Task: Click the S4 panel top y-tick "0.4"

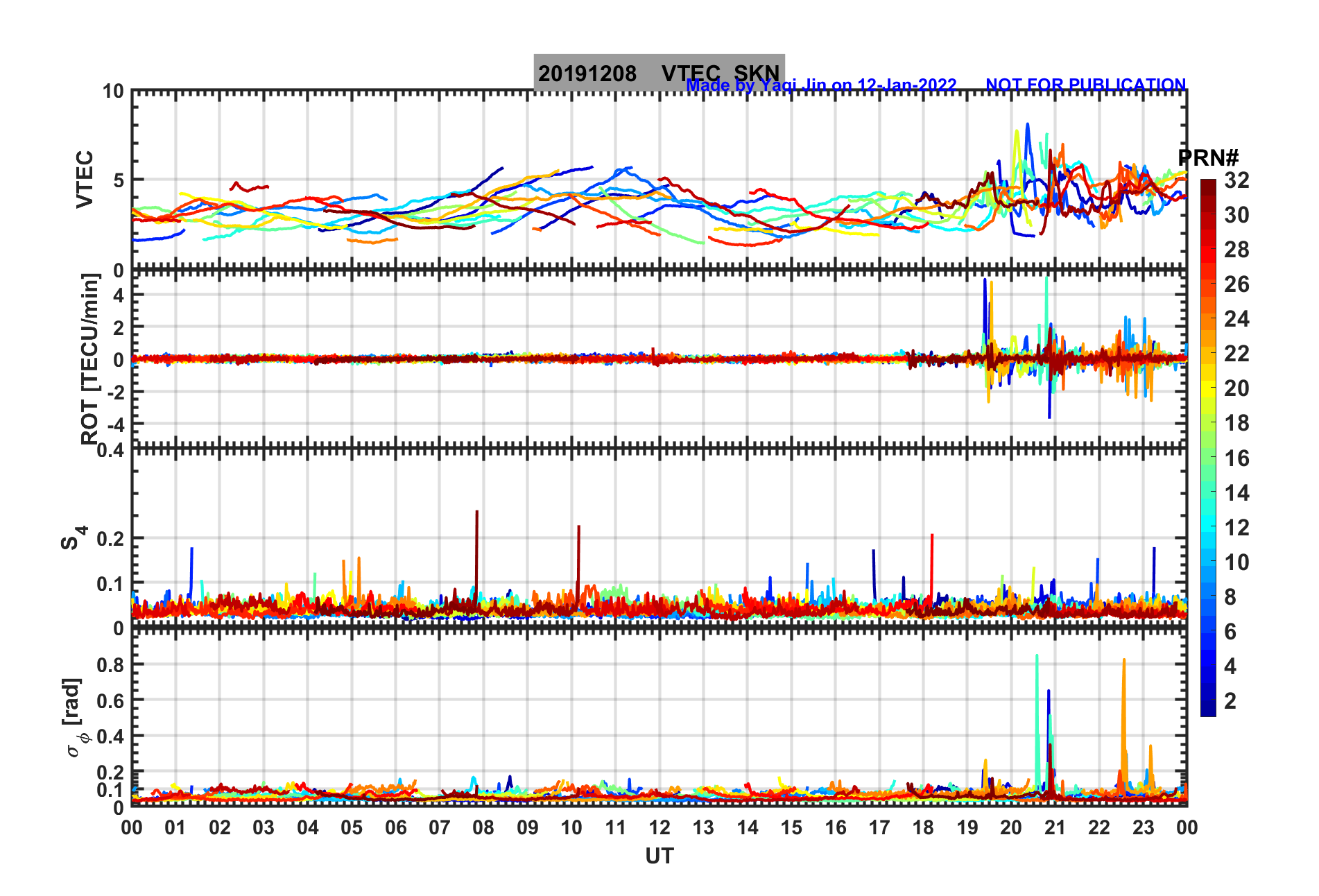Action: 110,451
